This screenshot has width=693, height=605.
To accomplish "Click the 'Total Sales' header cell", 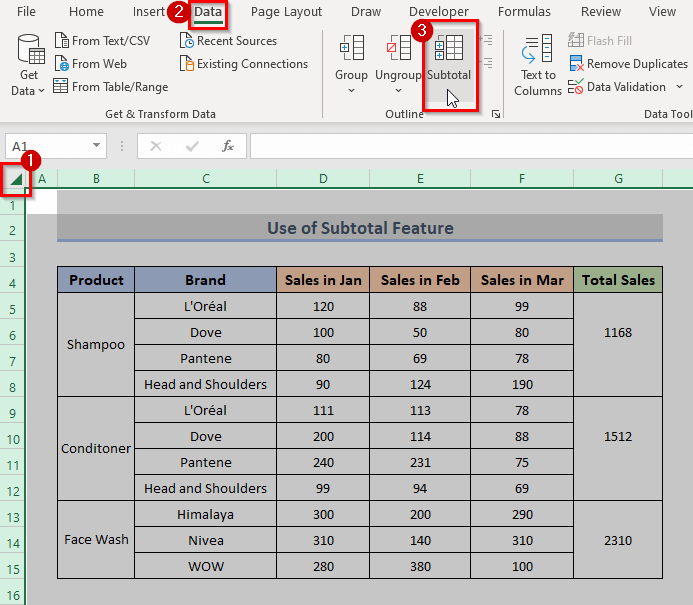I will tap(618, 280).
